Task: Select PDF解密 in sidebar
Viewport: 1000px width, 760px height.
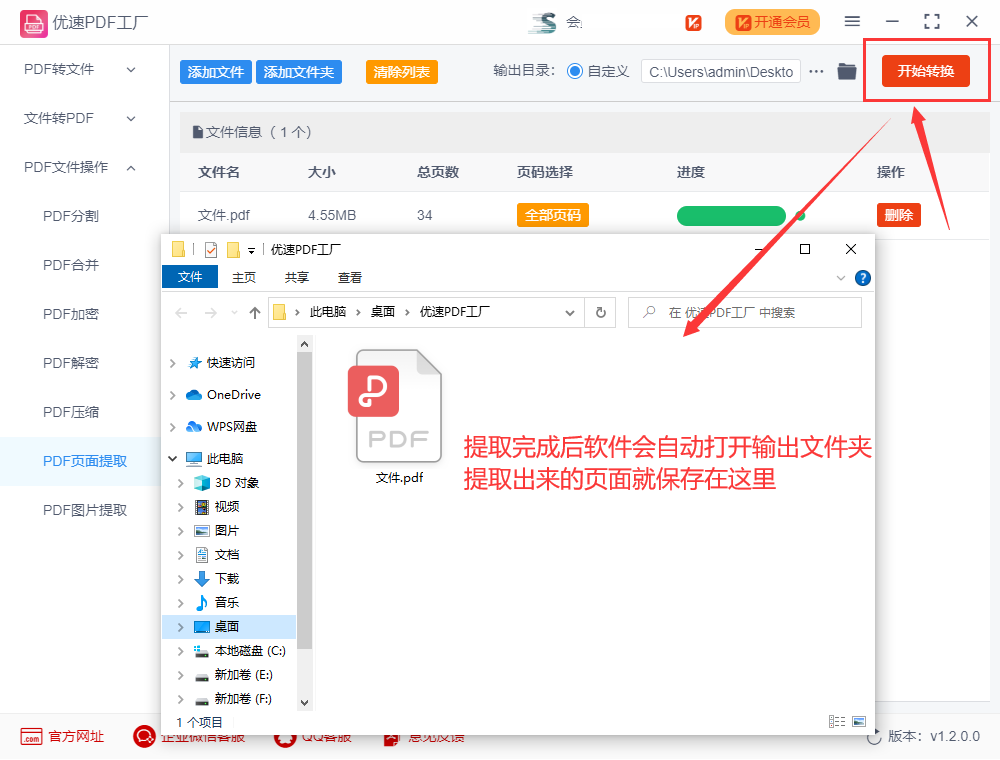Action: point(71,363)
